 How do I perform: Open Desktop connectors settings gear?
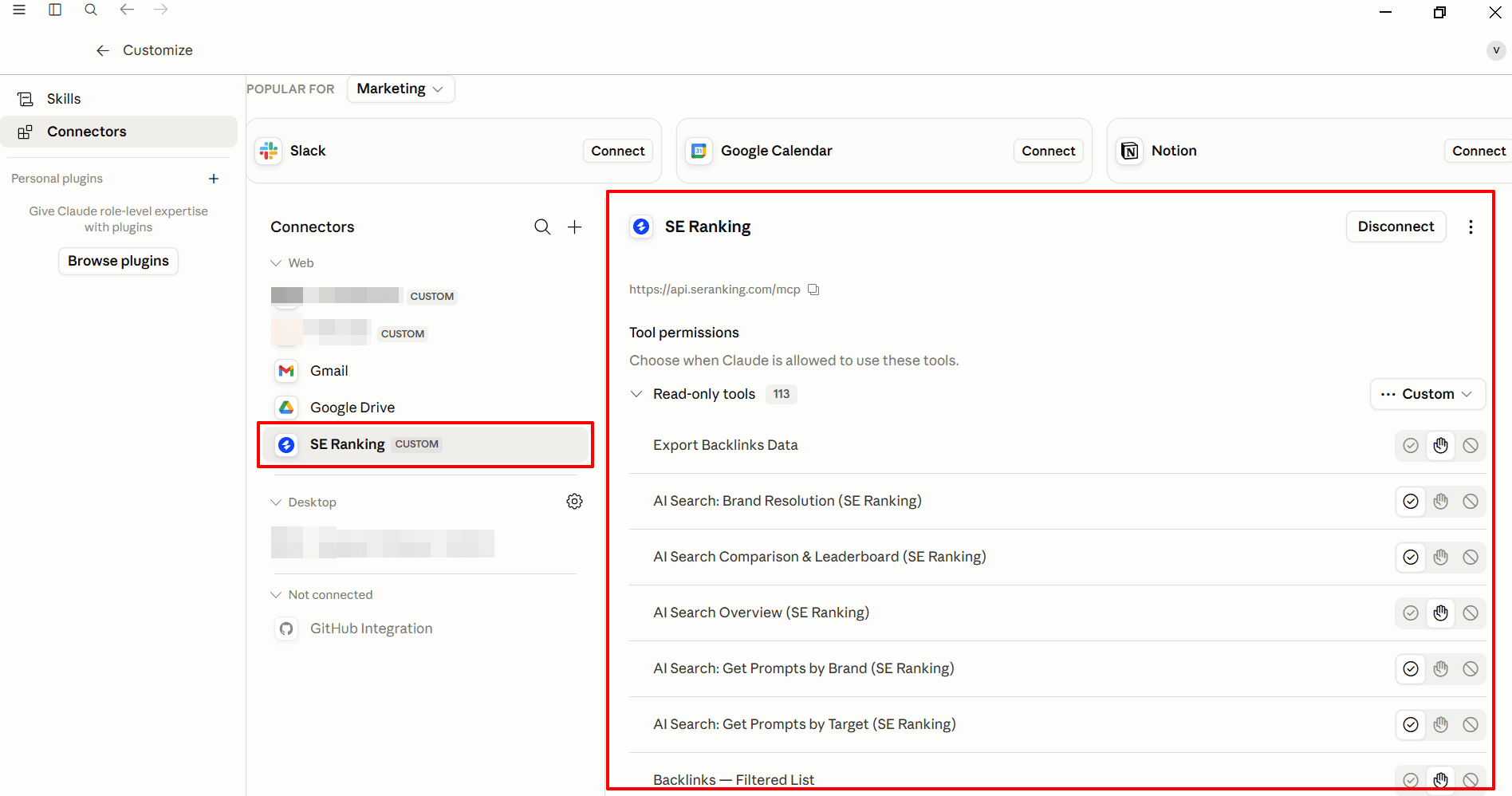coord(574,502)
